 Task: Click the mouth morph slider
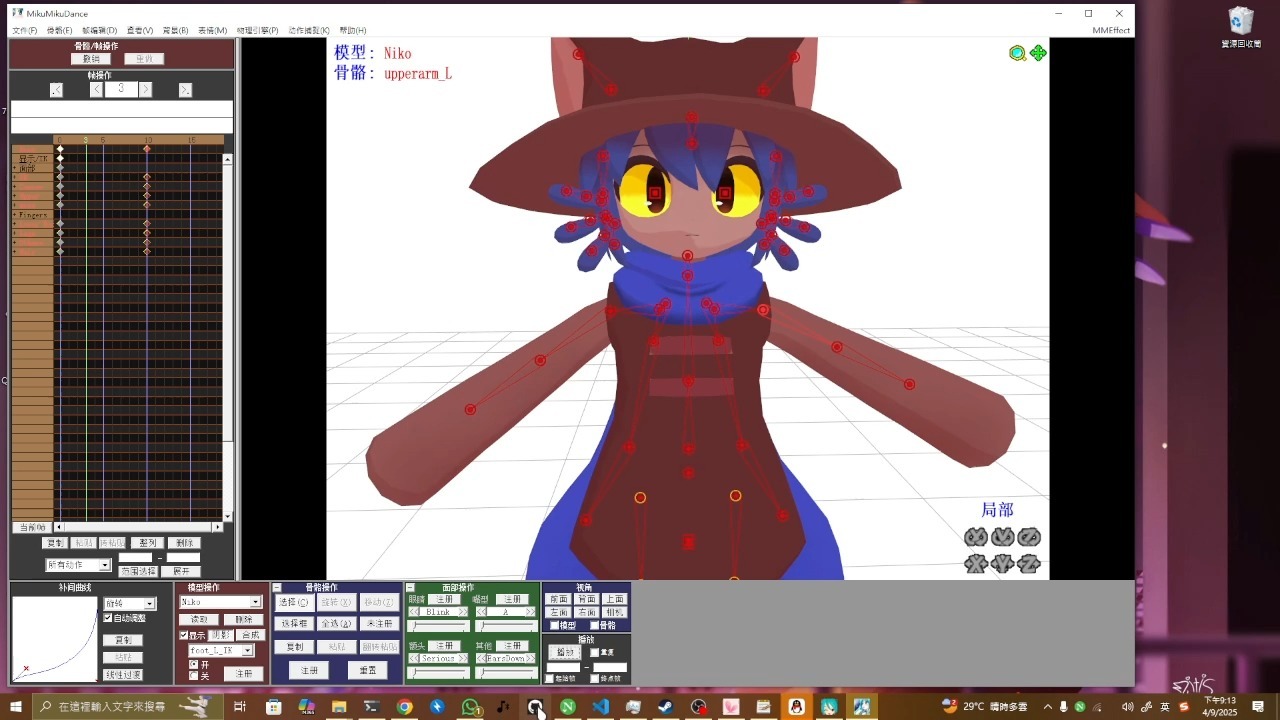(x=506, y=626)
